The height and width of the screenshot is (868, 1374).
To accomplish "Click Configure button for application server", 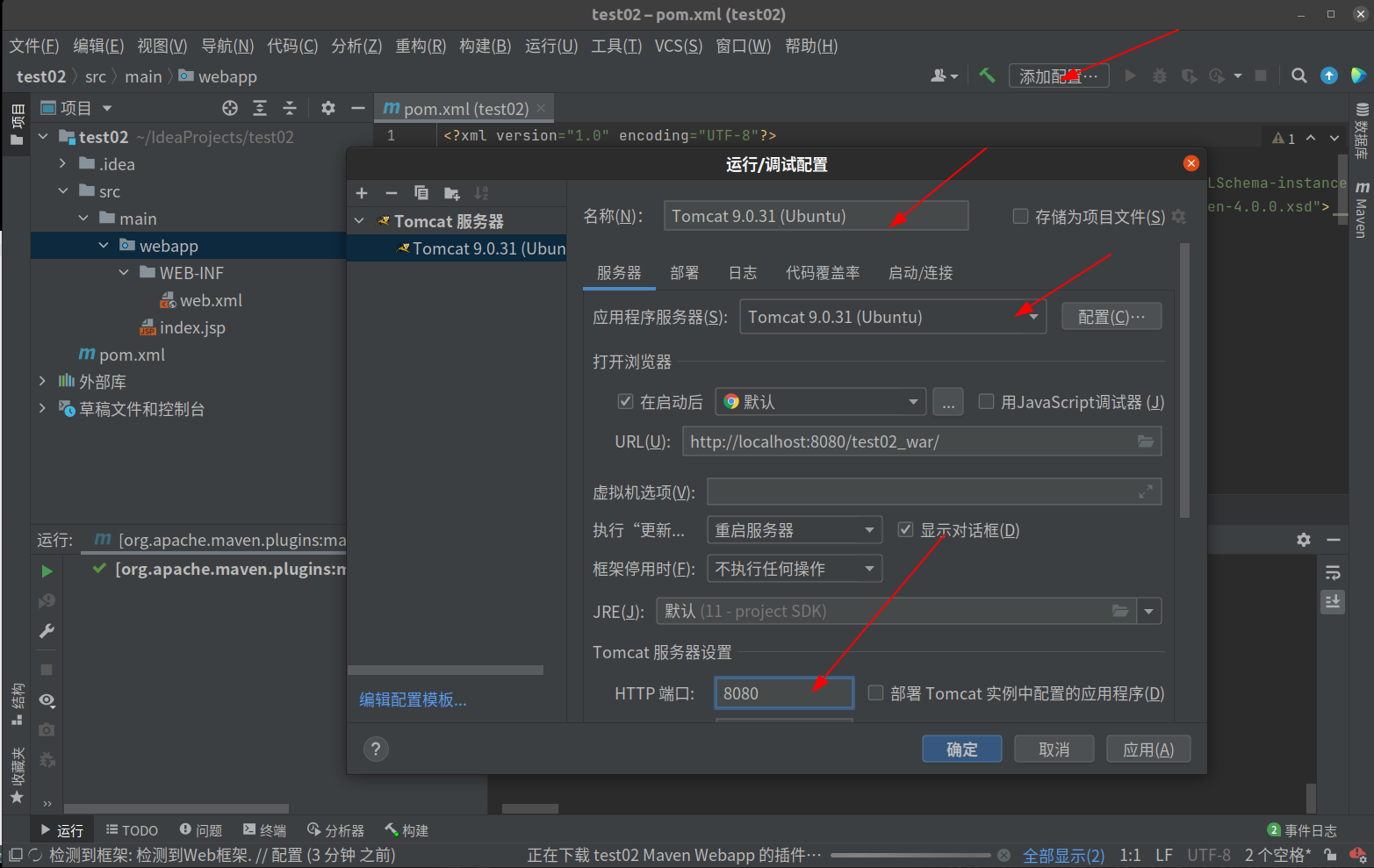I will click(1111, 317).
